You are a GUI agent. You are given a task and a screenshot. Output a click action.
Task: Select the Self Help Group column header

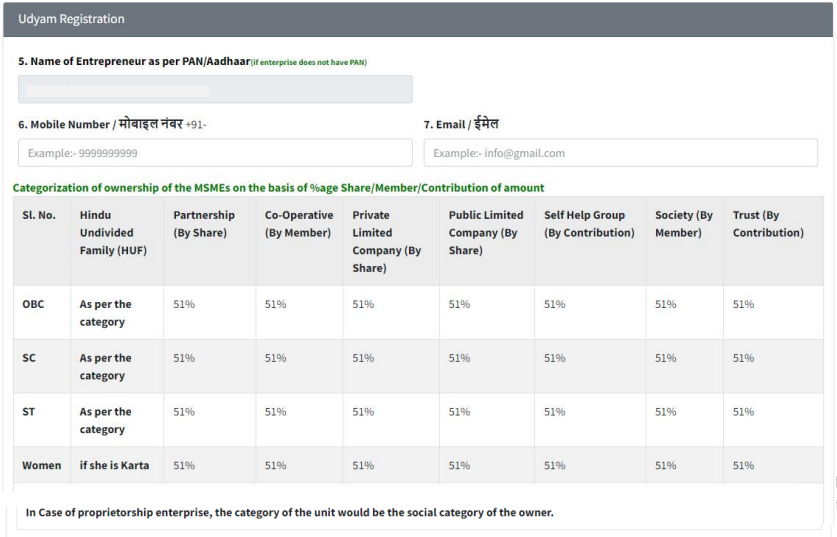click(589, 224)
